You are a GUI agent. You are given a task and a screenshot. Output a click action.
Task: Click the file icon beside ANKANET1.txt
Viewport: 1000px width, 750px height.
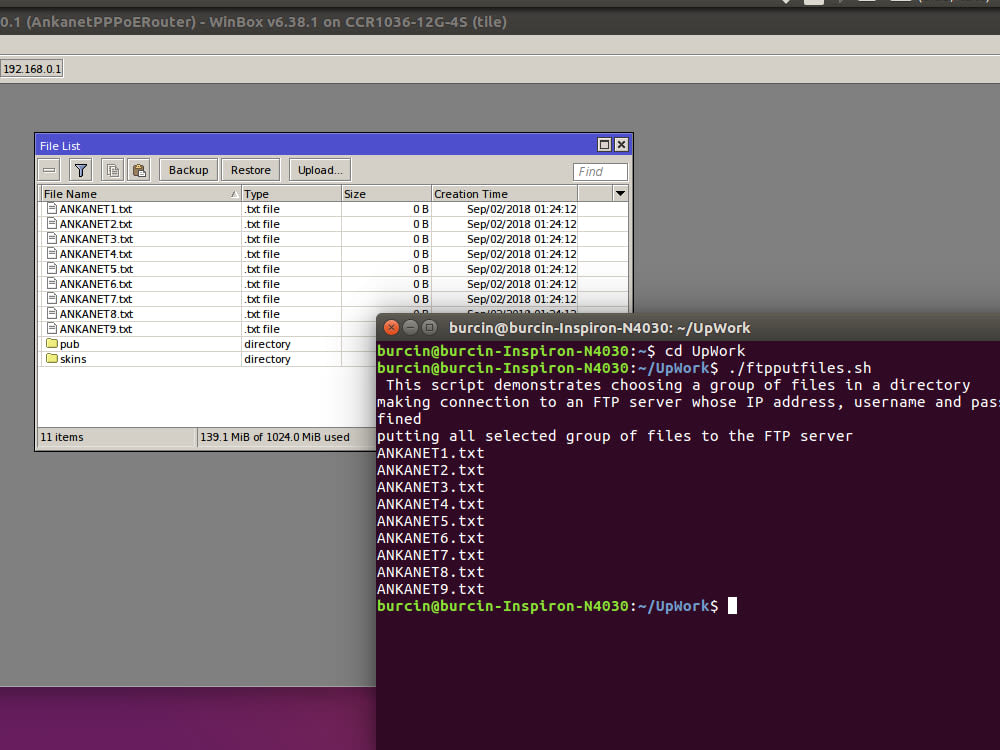(x=52, y=209)
